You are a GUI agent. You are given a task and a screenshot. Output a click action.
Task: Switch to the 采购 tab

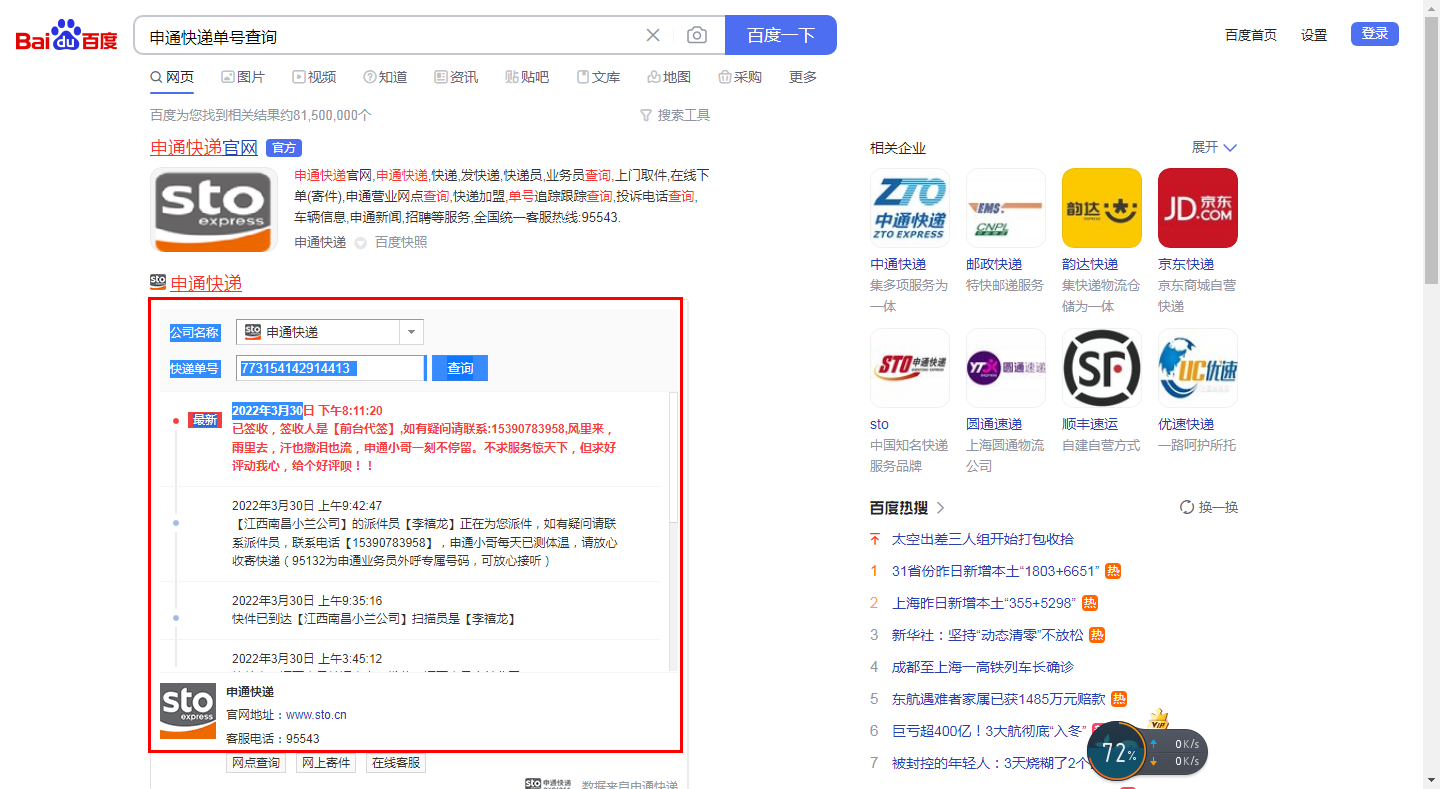pyautogui.click(x=740, y=77)
